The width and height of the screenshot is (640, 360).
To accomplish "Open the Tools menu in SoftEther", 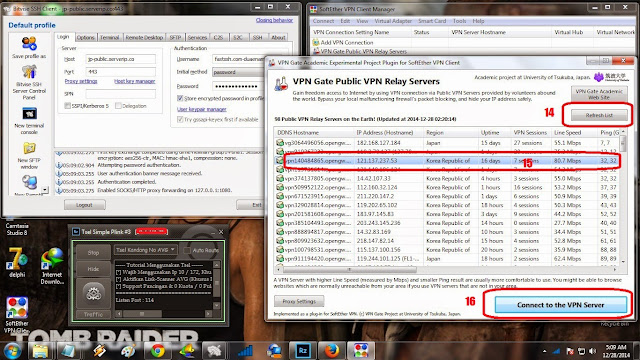I will tap(459, 21).
